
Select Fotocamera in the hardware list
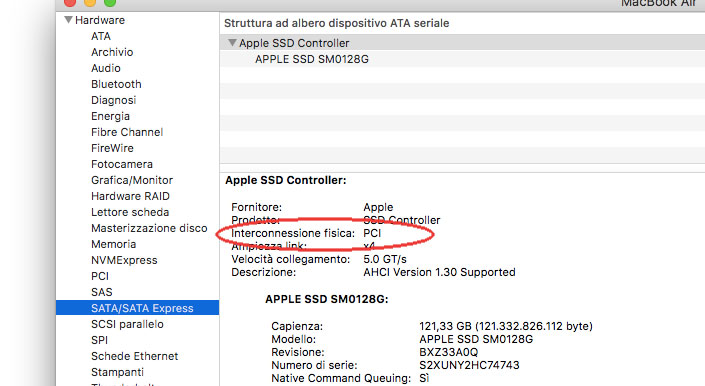tap(122, 164)
